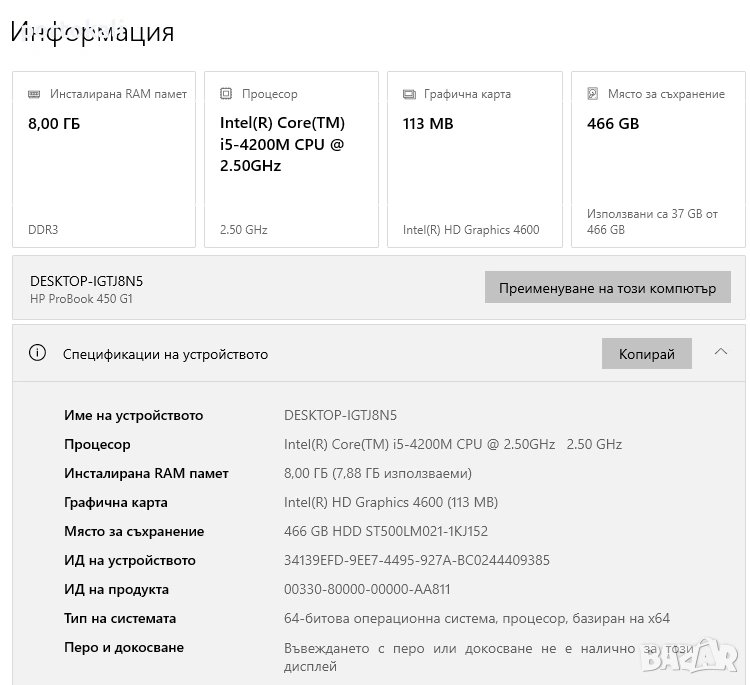Select the DDR3 label in RAM card
The width and height of the screenshot is (750, 685).
43,230
